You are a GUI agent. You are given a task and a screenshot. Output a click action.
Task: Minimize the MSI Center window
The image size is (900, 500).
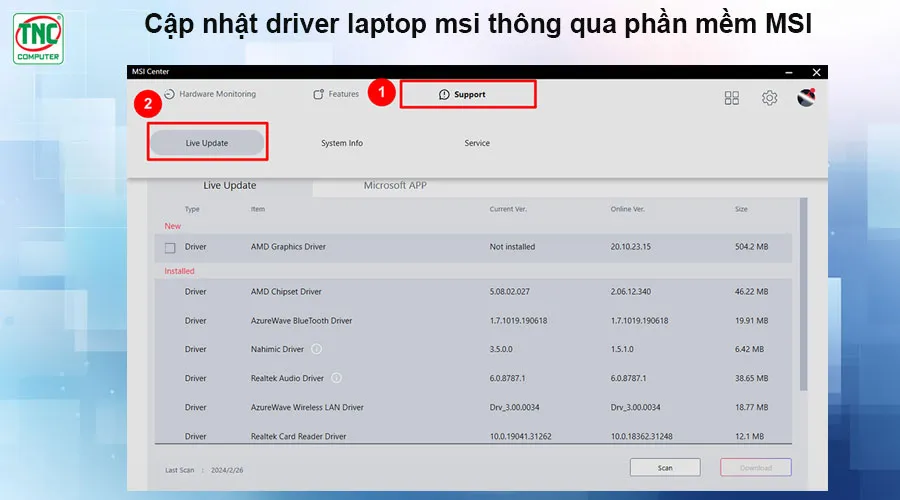[789, 72]
